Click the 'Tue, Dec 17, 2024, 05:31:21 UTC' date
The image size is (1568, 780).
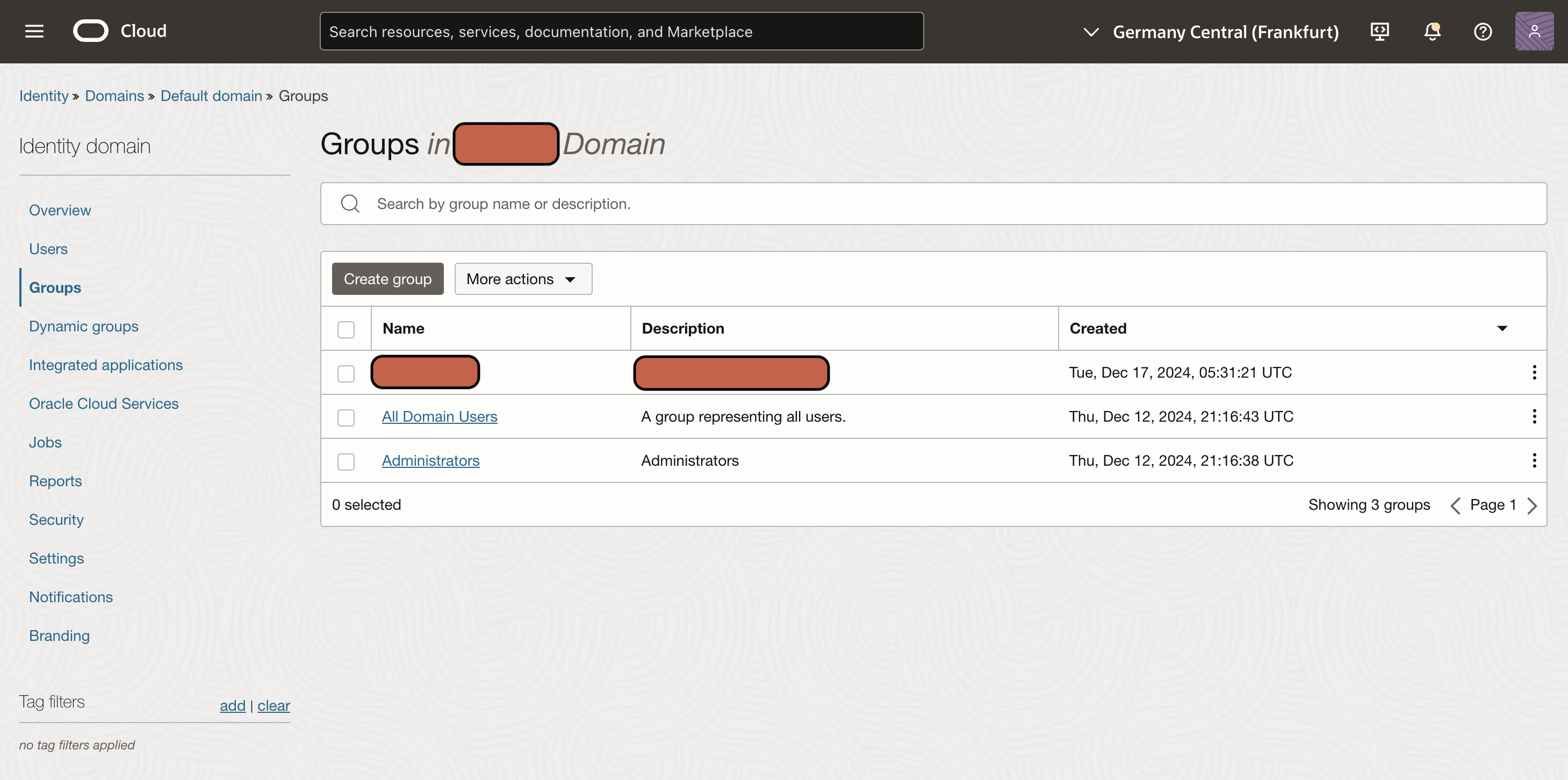[x=1180, y=372]
